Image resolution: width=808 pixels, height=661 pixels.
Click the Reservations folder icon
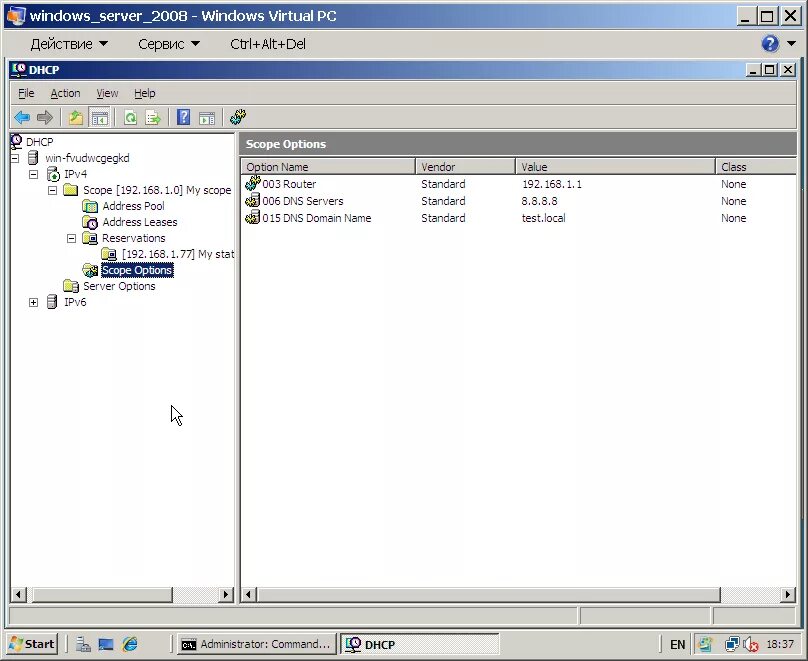pos(90,238)
